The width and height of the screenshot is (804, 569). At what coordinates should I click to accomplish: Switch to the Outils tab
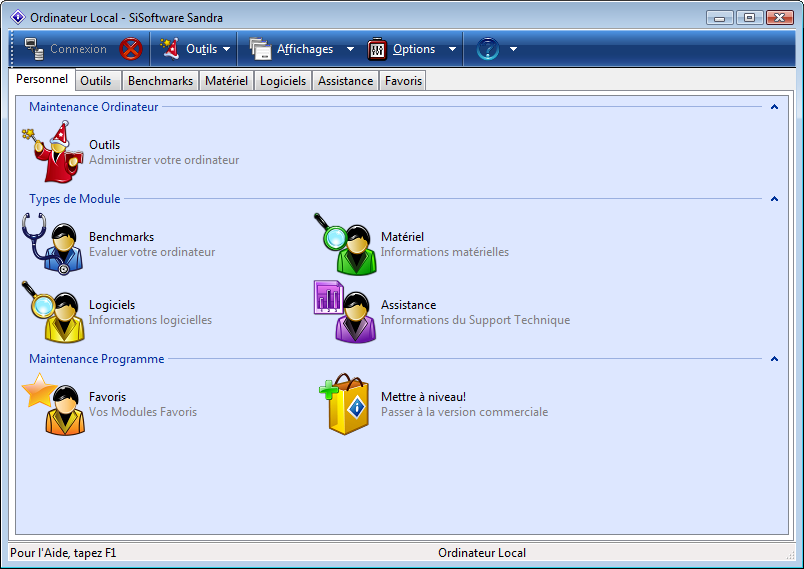pos(96,81)
